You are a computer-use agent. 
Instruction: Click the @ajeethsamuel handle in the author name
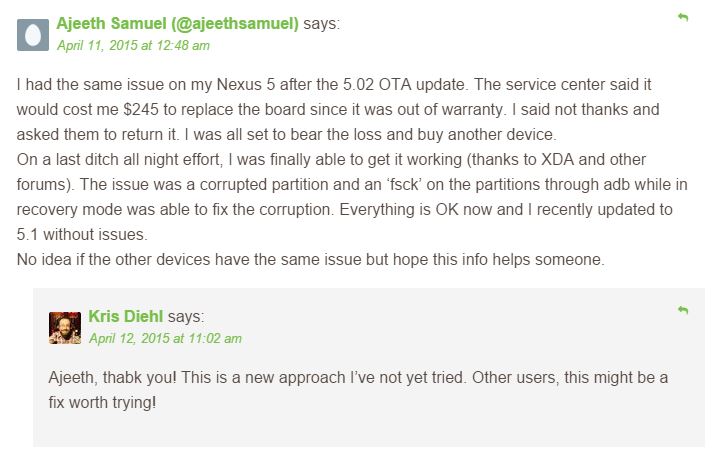pos(235,23)
